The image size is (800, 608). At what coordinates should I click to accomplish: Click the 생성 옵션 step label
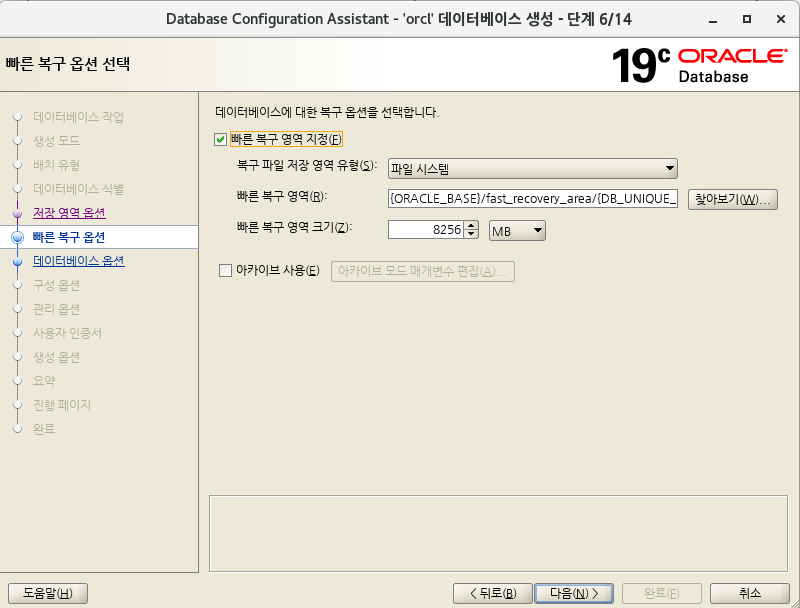coord(57,357)
